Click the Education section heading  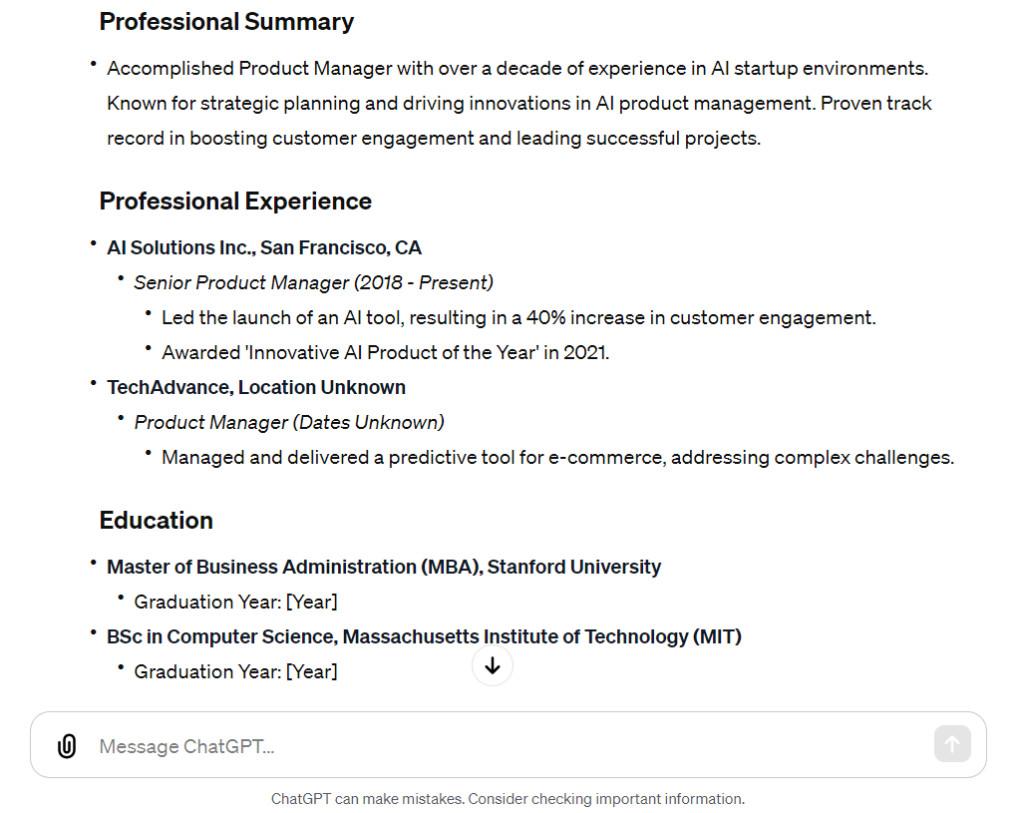pyautogui.click(x=156, y=520)
